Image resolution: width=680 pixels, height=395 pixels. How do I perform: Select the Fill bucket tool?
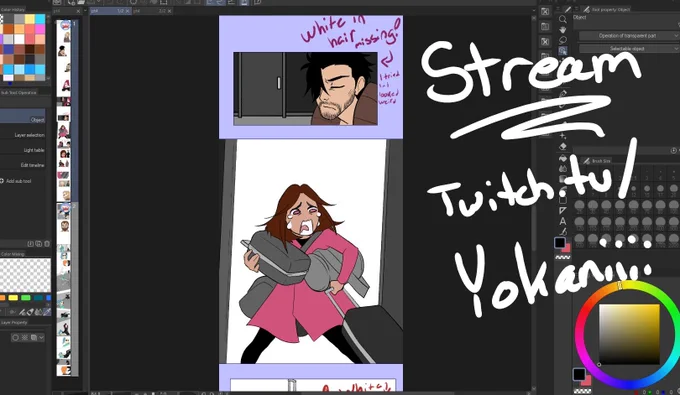pyautogui.click(x=562, y=158)
